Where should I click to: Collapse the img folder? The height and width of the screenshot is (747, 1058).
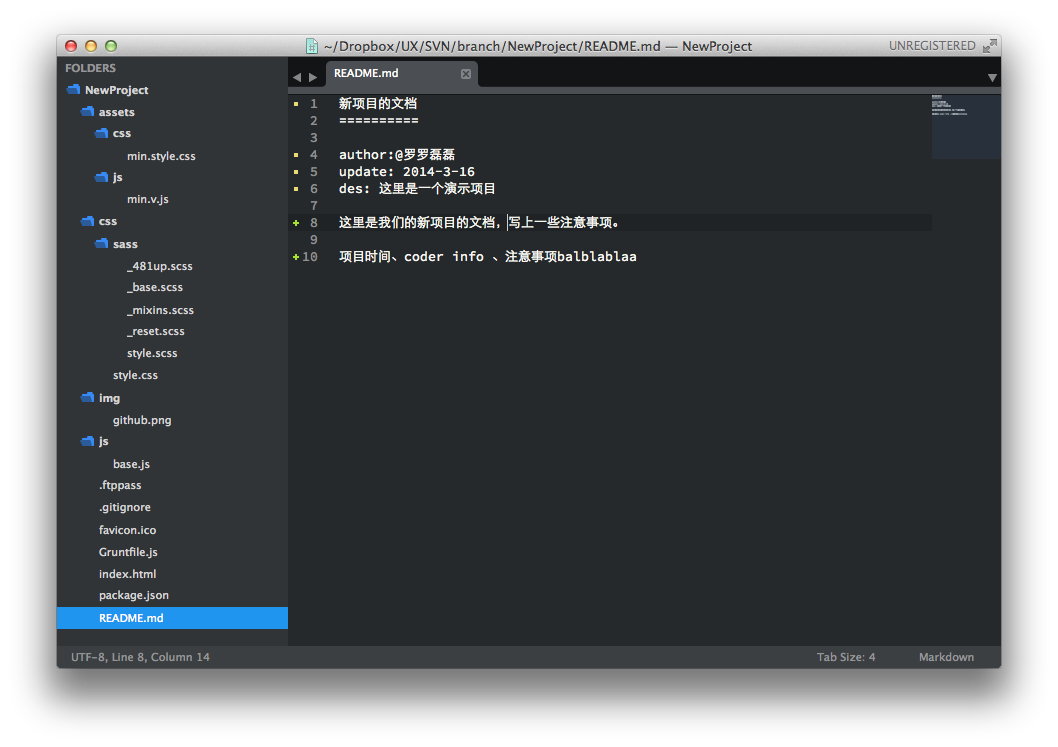click(87, 398)
